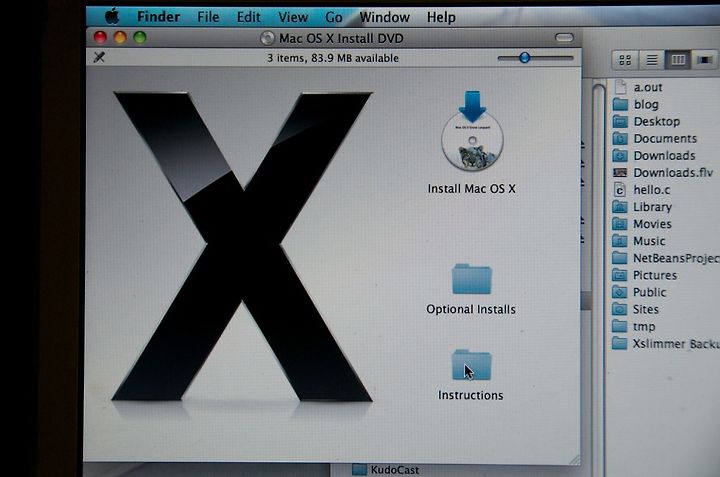Select the Music folder icon
Viewport: 720px width, 477px height.
click(x=619, y=241)
